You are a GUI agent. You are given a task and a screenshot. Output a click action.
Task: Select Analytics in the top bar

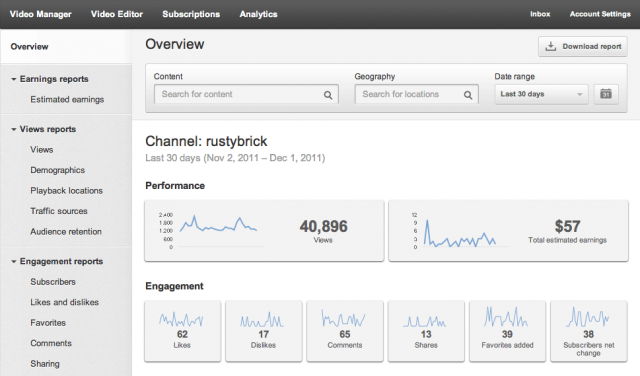258,14
